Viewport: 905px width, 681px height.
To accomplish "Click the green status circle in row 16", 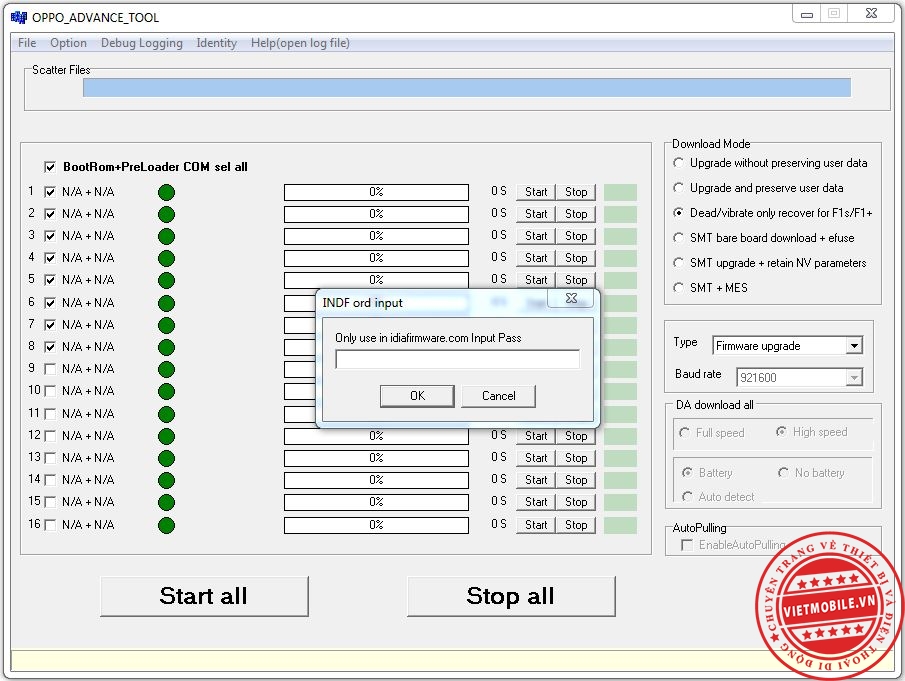I will [x=166, y=525].
